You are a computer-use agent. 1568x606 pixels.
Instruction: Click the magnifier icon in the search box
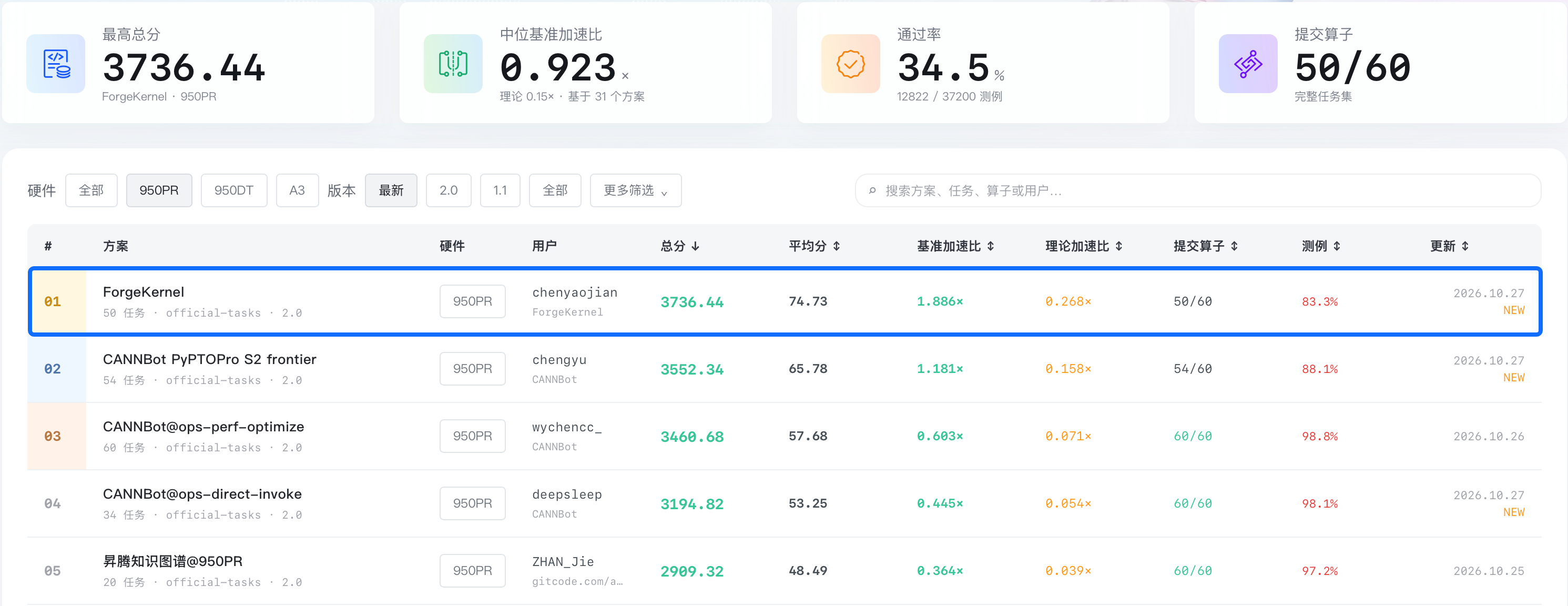point(872,191)
